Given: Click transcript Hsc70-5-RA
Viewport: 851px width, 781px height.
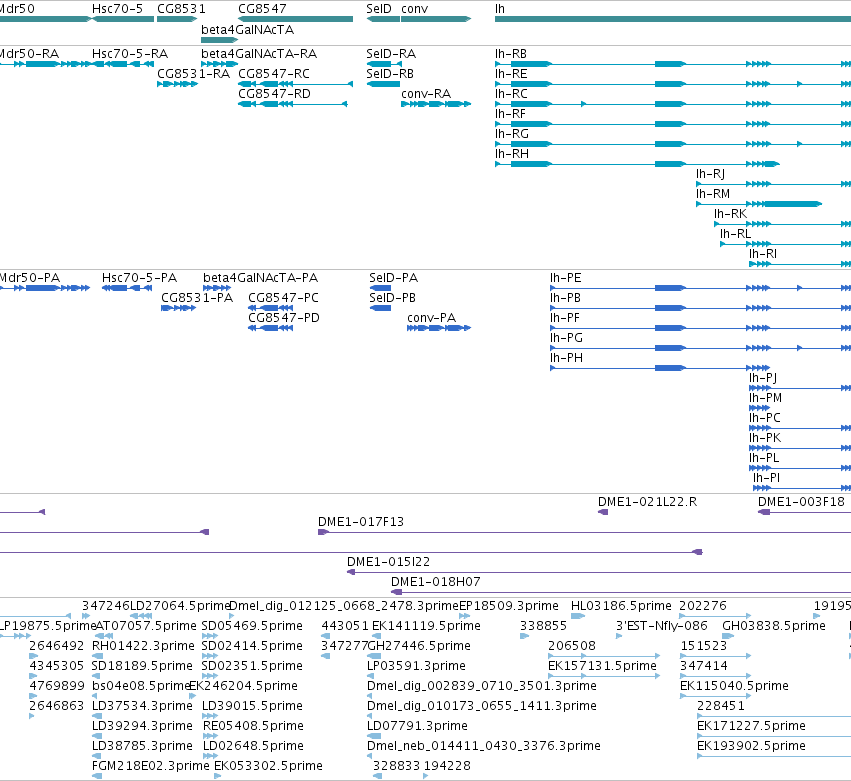Looking at the screenshot, I should pyautogui.click(x=130, y=54).
